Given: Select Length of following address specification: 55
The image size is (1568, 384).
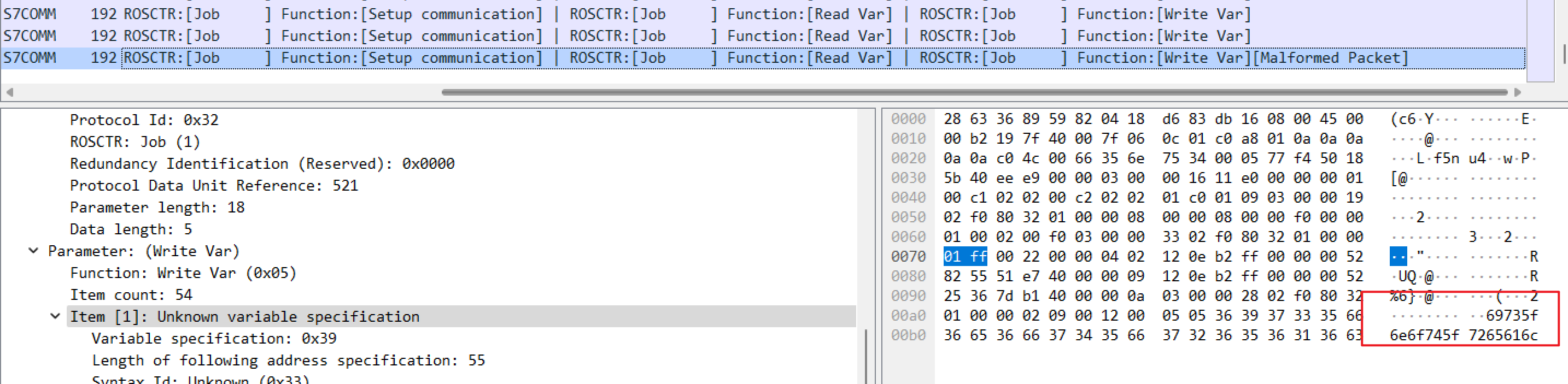Looking at the screenshot, I should click(x=289, y=361).
